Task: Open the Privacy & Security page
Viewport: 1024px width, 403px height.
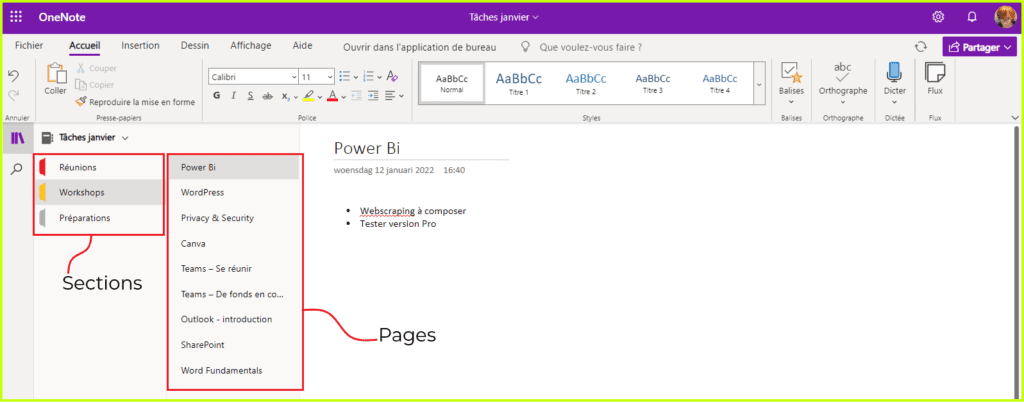Action: pos(234,218)
